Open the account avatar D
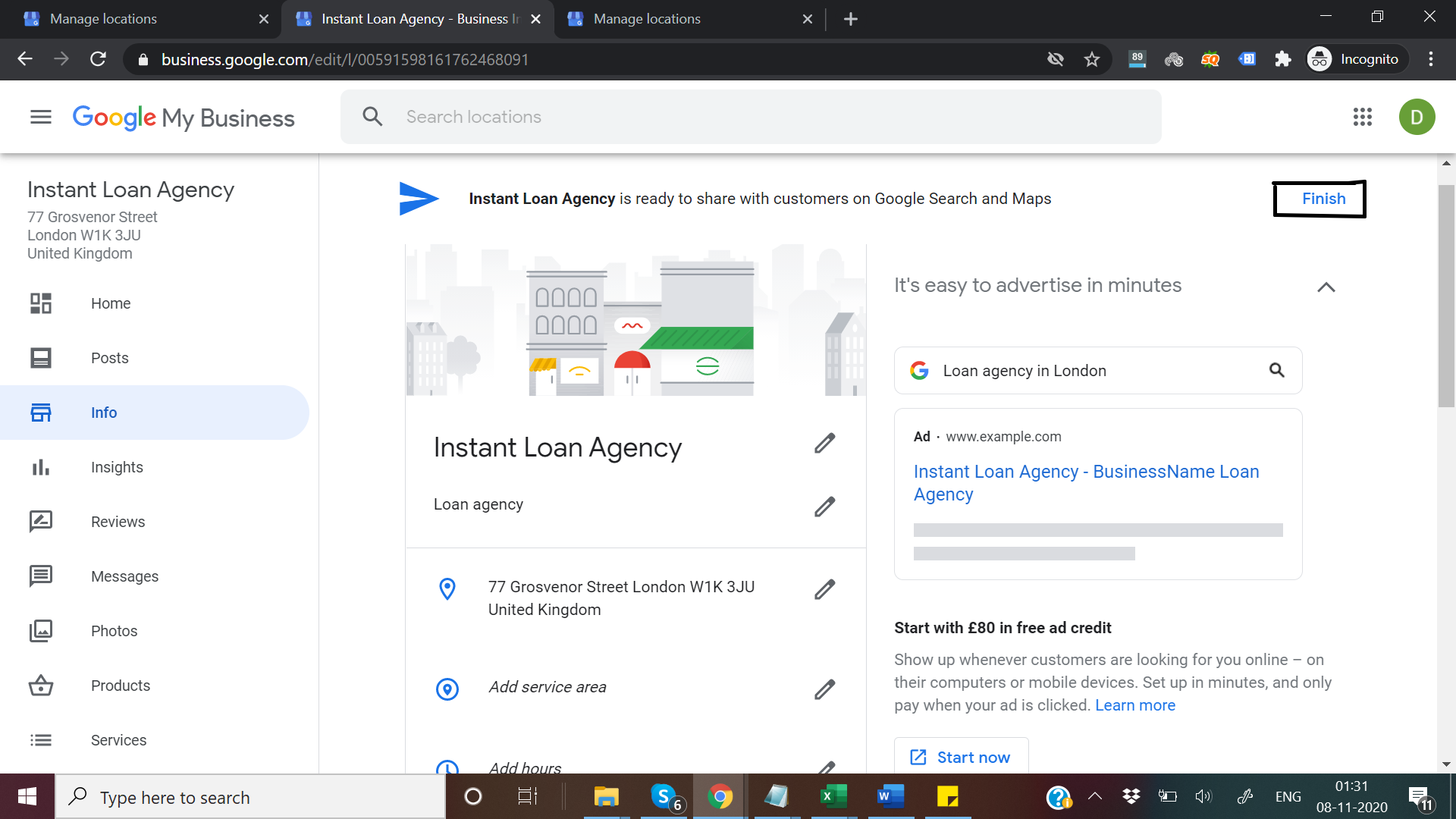Image resolution: width=1456 pixels, height=819 pixels. pos(1417,117)
